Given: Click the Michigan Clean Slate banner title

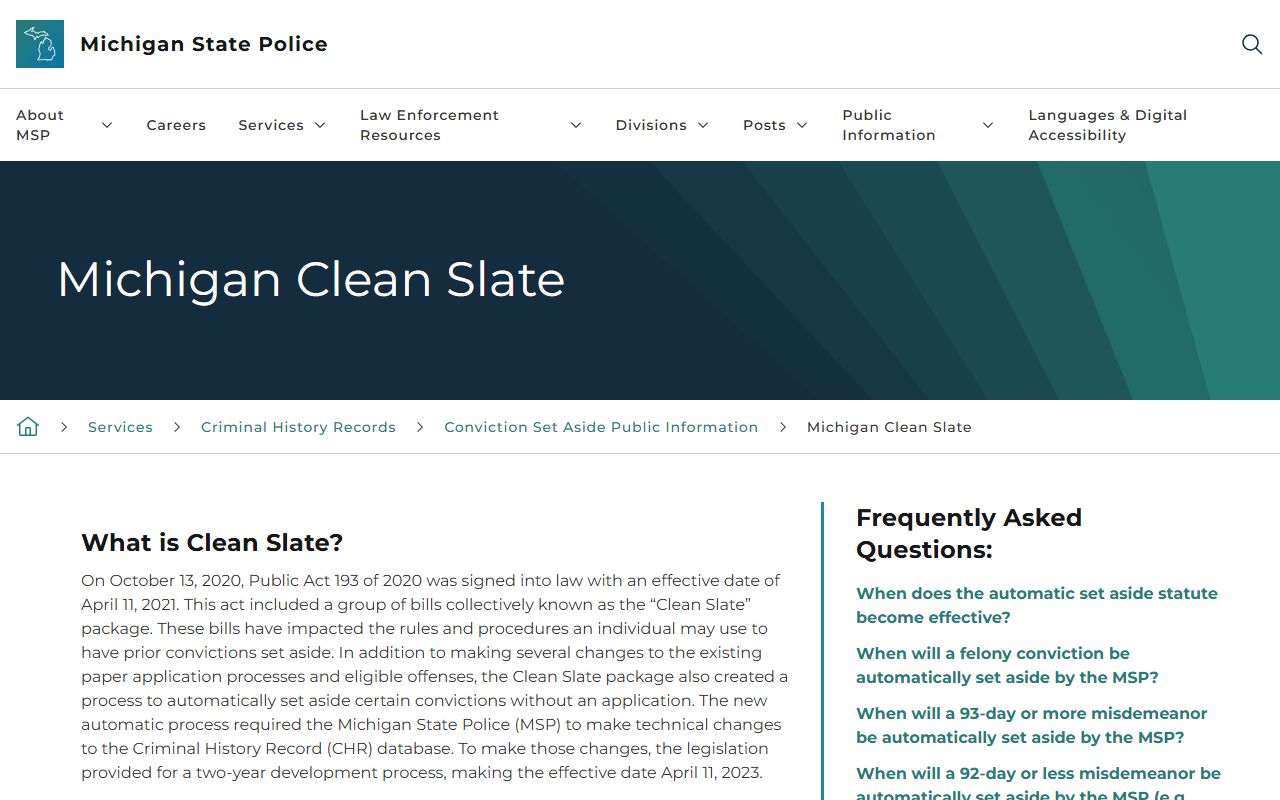Looking at the screenshot, I should 311,280.
